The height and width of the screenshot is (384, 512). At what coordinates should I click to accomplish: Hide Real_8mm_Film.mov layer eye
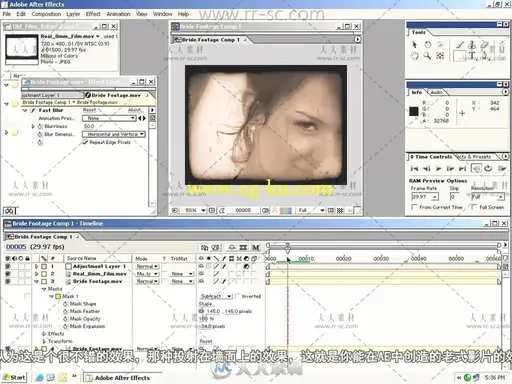(8, 274)
